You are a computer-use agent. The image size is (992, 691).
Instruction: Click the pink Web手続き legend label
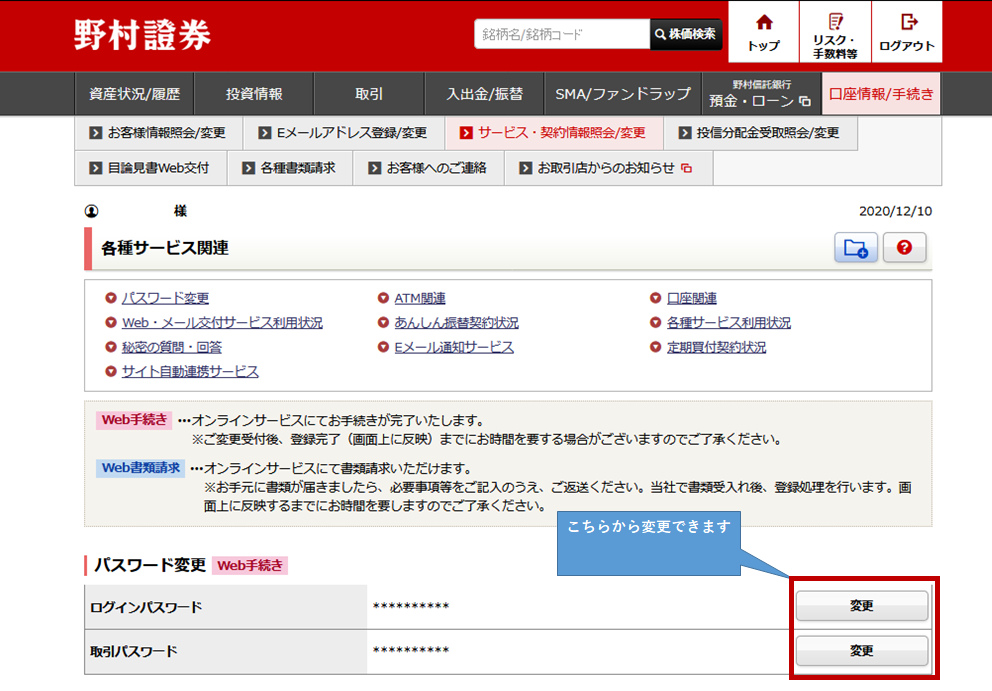[134, 420]
